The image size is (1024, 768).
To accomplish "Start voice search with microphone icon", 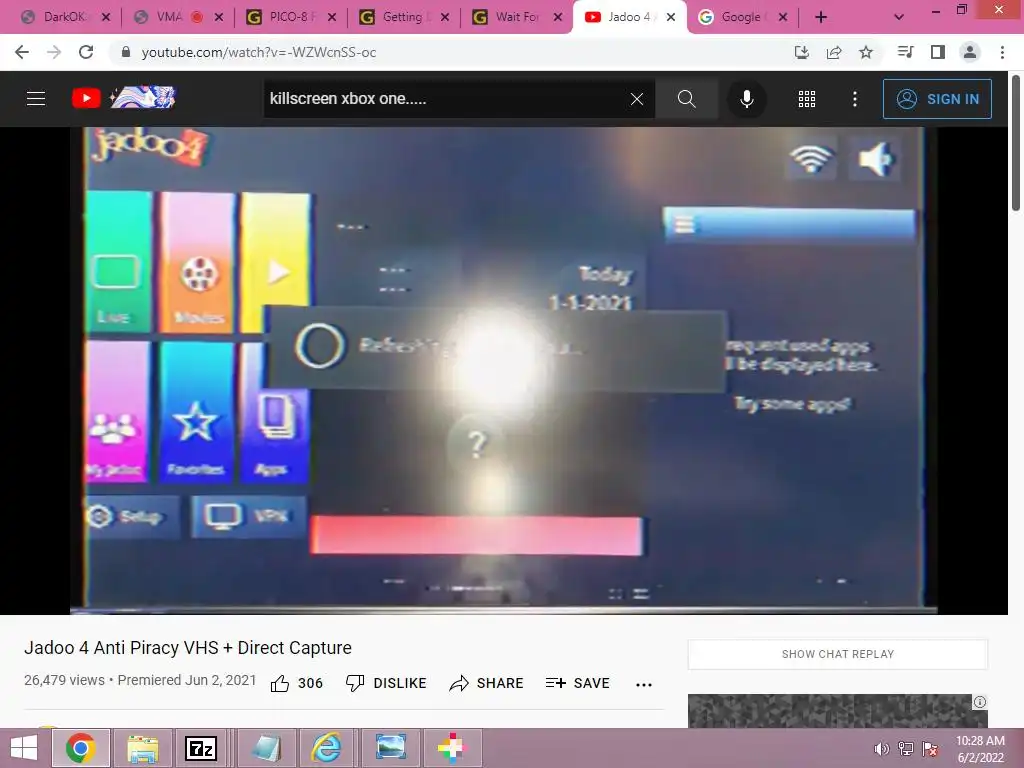I will point(746,99).
